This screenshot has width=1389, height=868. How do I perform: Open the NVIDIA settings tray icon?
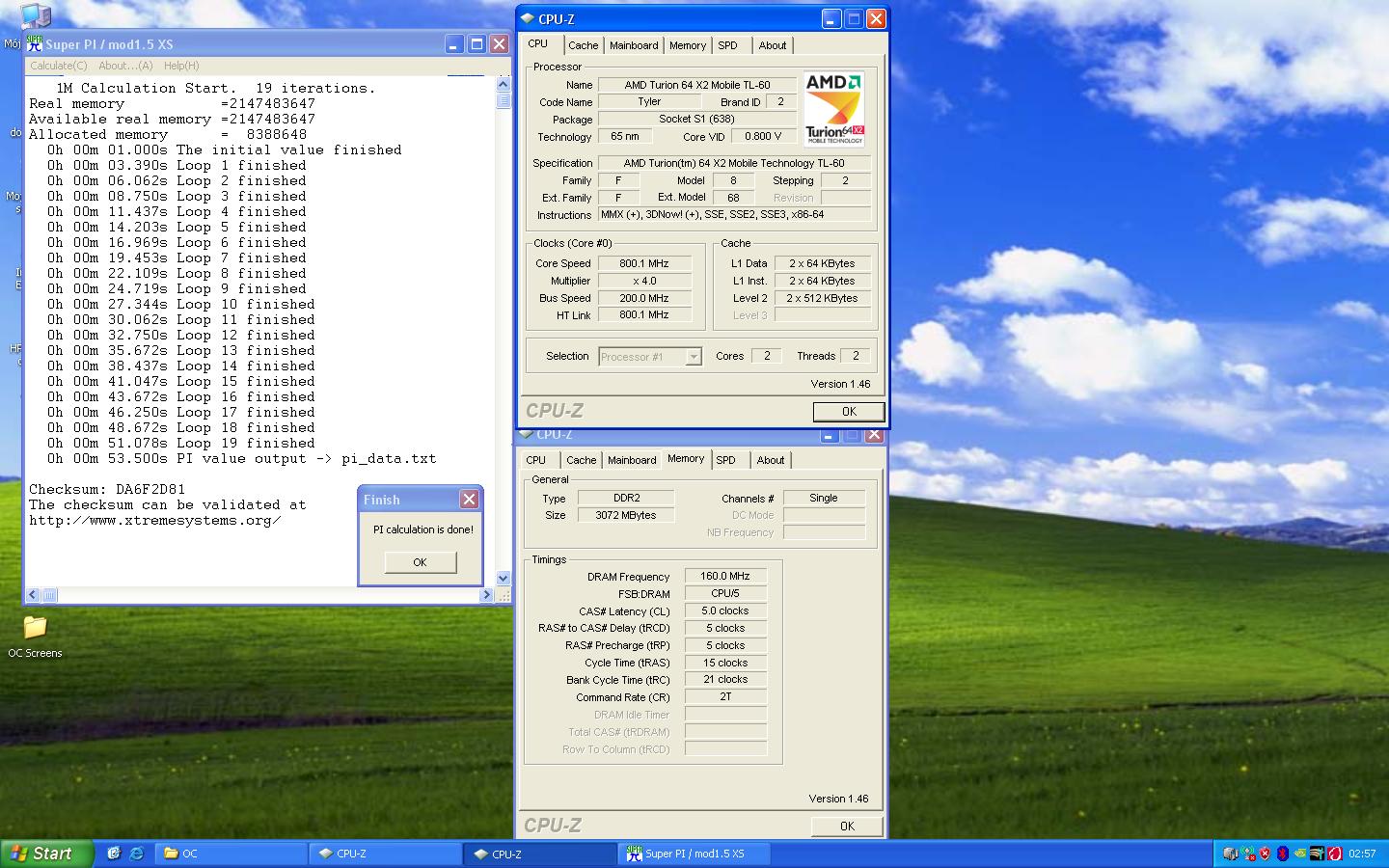[1299, 854]
